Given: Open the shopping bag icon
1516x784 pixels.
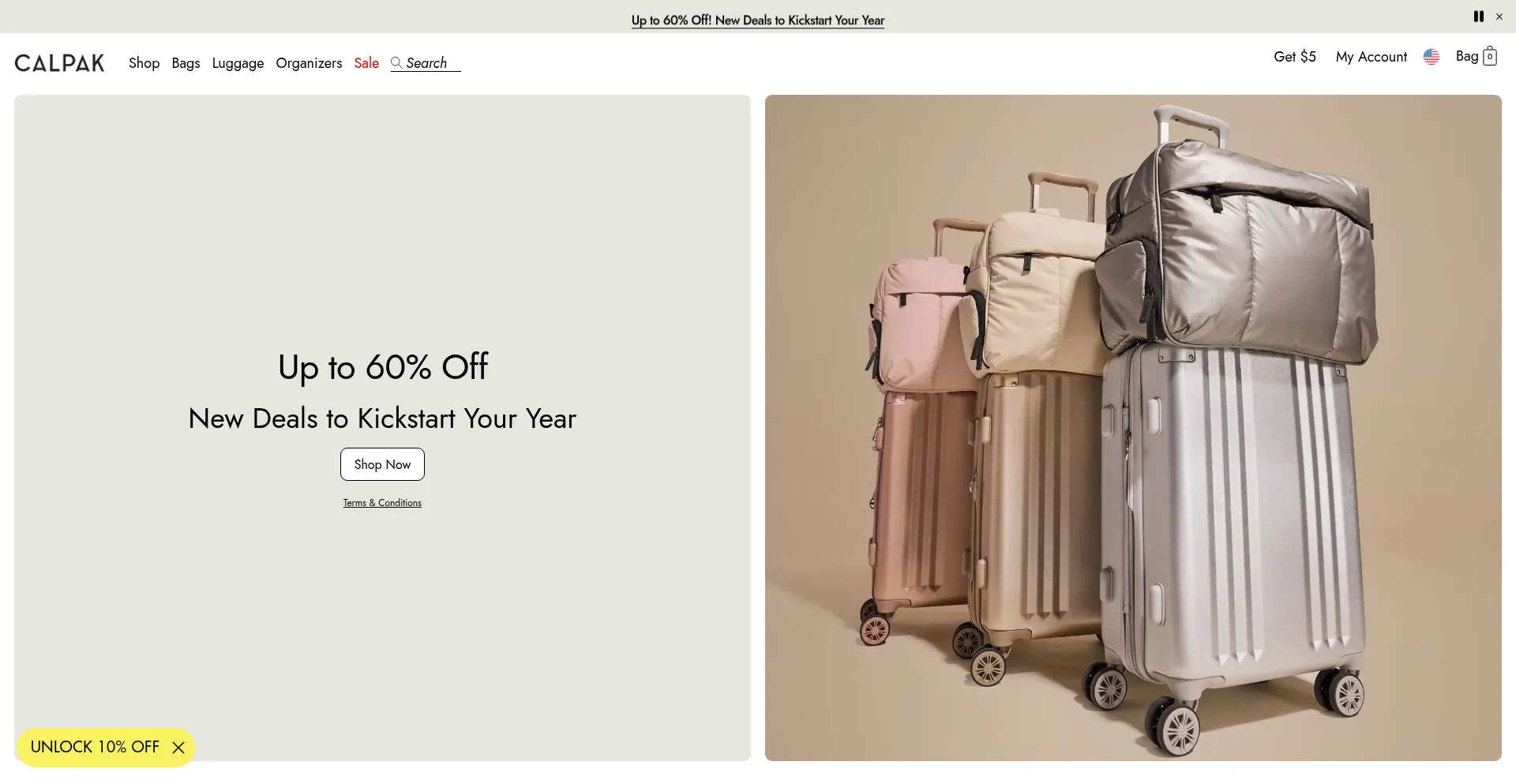Looking at the screenshot, I should [x=1489, y=56].
